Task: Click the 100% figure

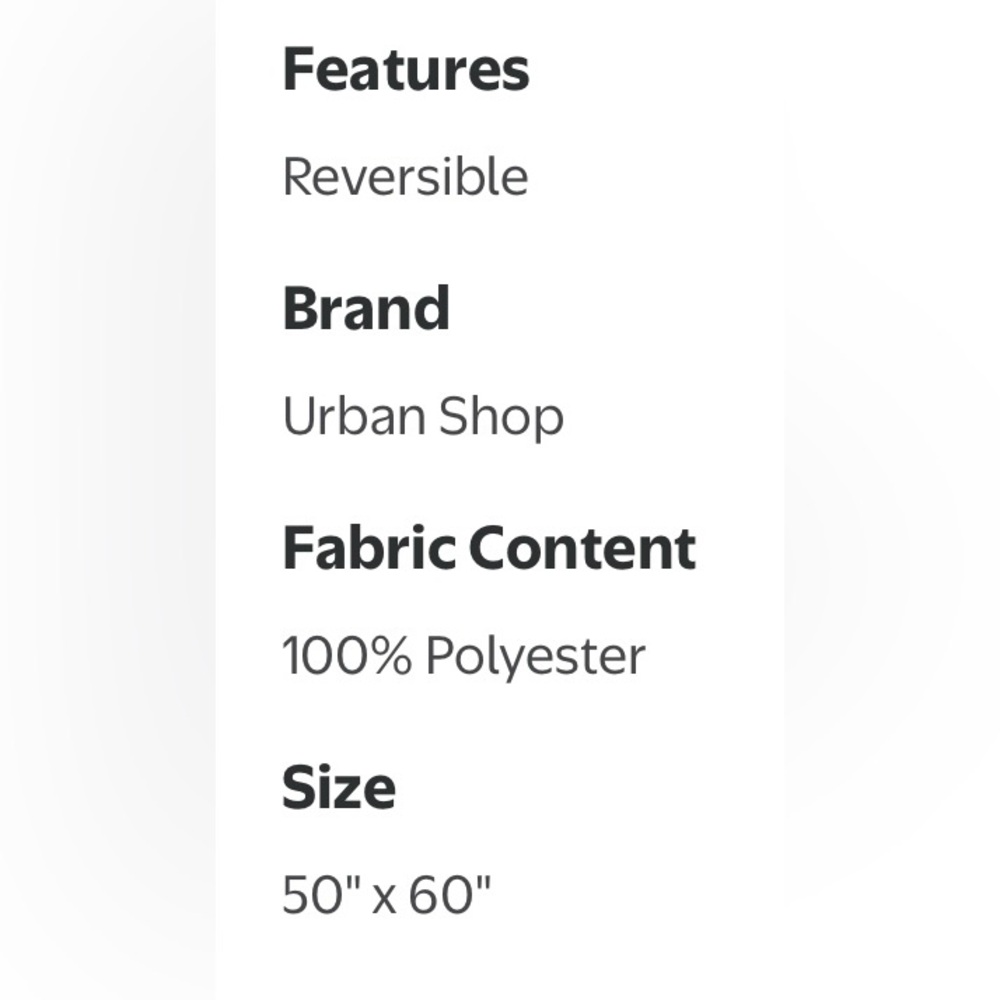Action: pyautogui.click(x=346, y=656)
